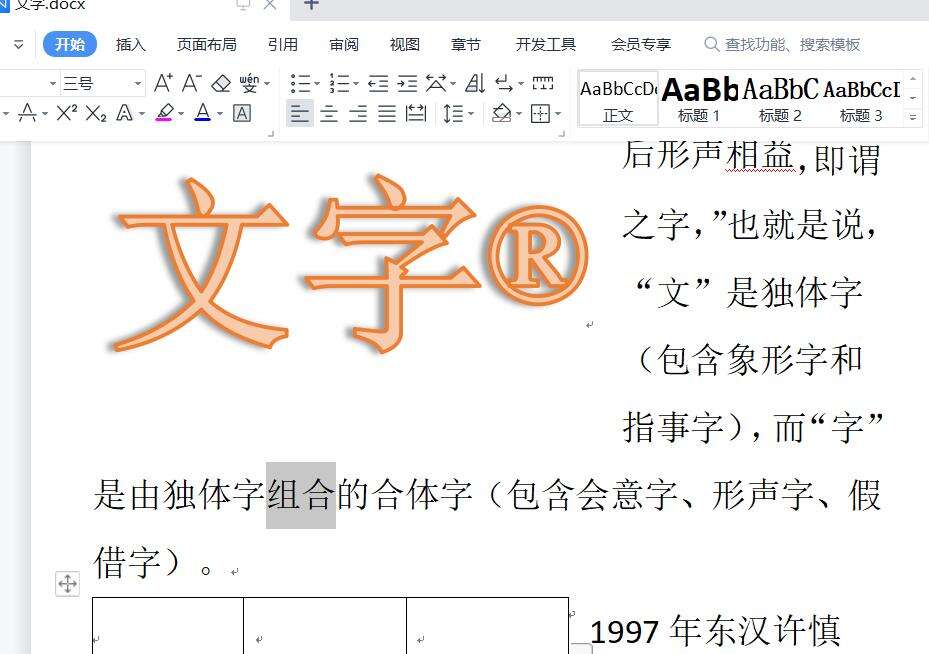Image resolution: width=929 pixels, height=654 pixels.
Task: Apply the 标题 1 style
Action: coord(699,100)
